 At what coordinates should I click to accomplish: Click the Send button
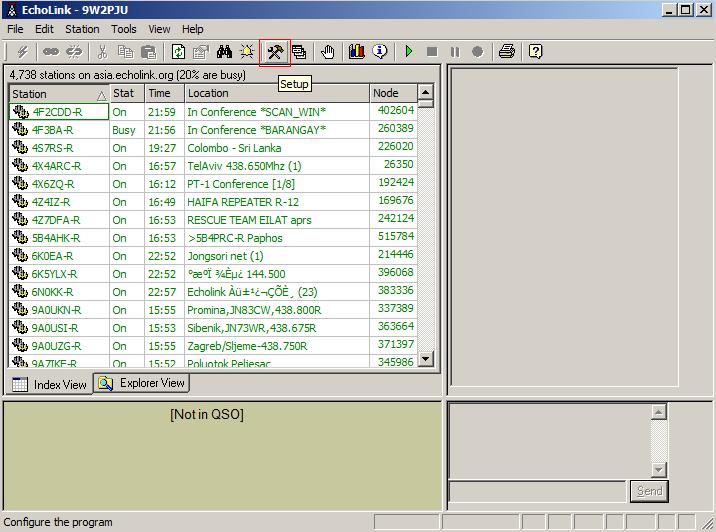pyautogui.click(x=649, y=491)
